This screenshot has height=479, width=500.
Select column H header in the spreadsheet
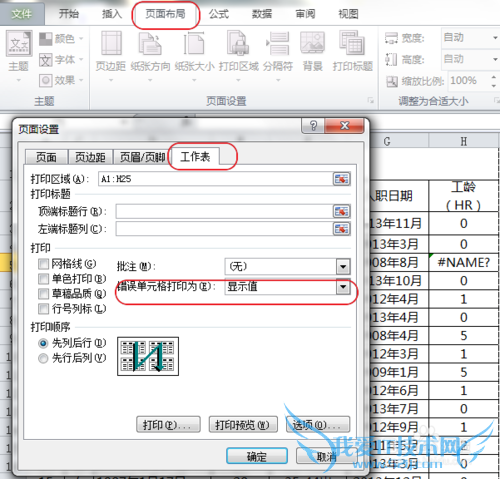click(464, 141)
